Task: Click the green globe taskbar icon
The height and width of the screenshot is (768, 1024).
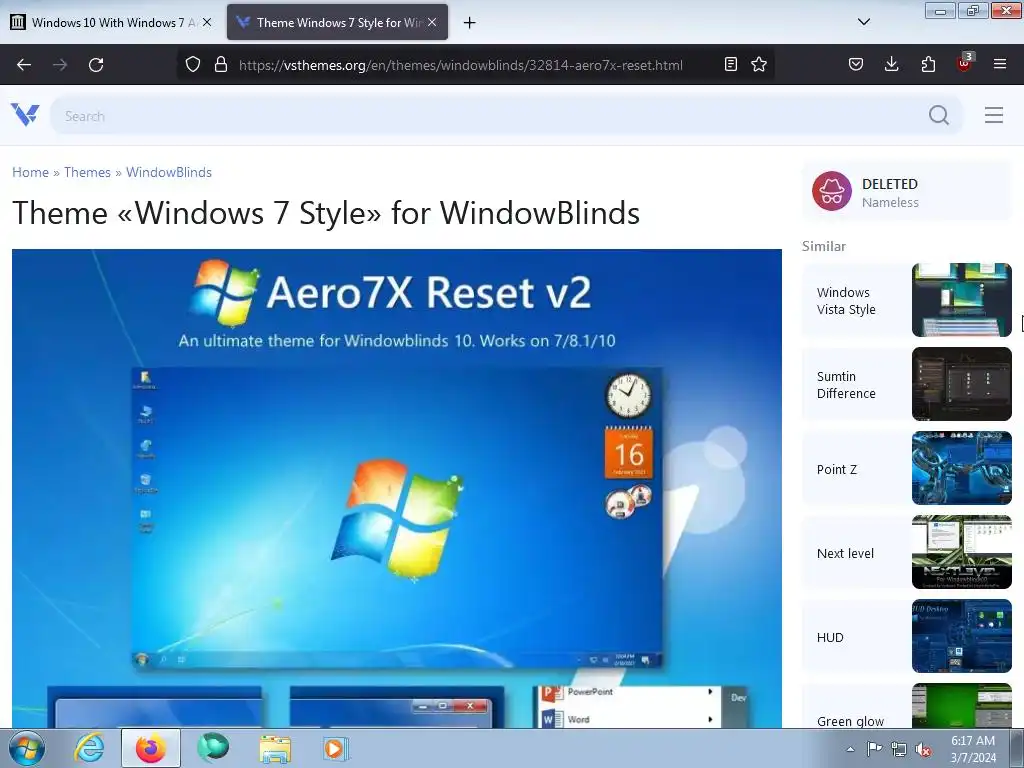Action: tap(213, 748)
